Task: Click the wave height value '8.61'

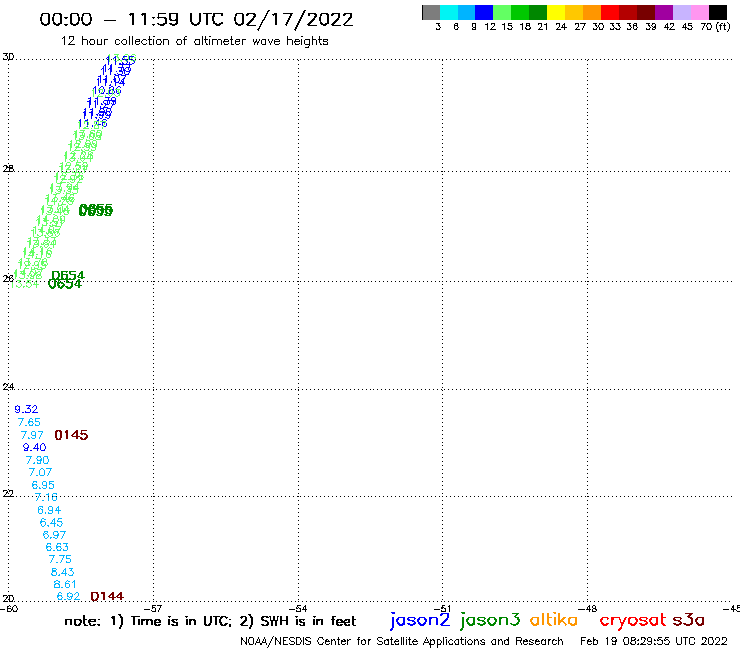Action: pyautogui.click(x=65, y=584)
